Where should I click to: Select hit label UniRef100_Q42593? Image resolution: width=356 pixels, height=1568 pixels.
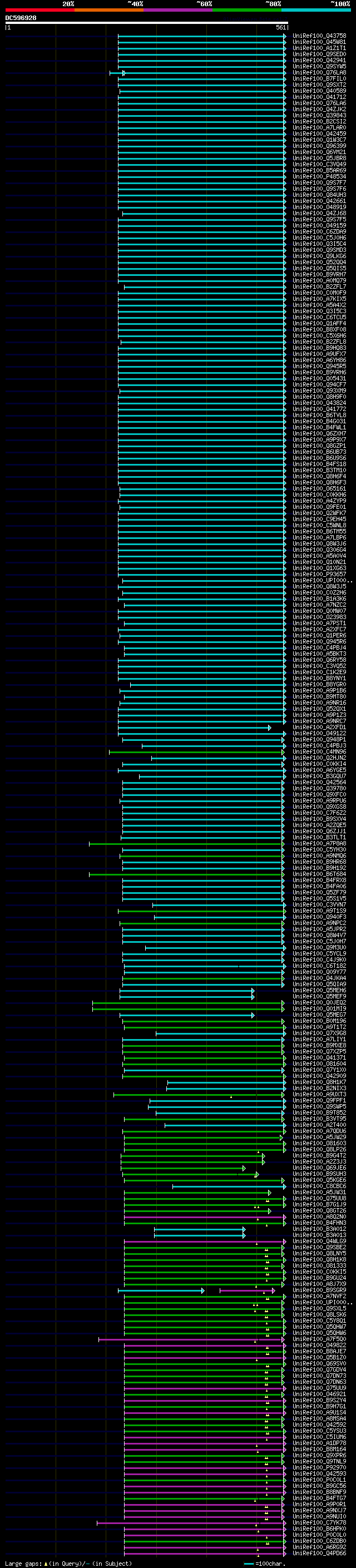click(x=319, y=1473)
